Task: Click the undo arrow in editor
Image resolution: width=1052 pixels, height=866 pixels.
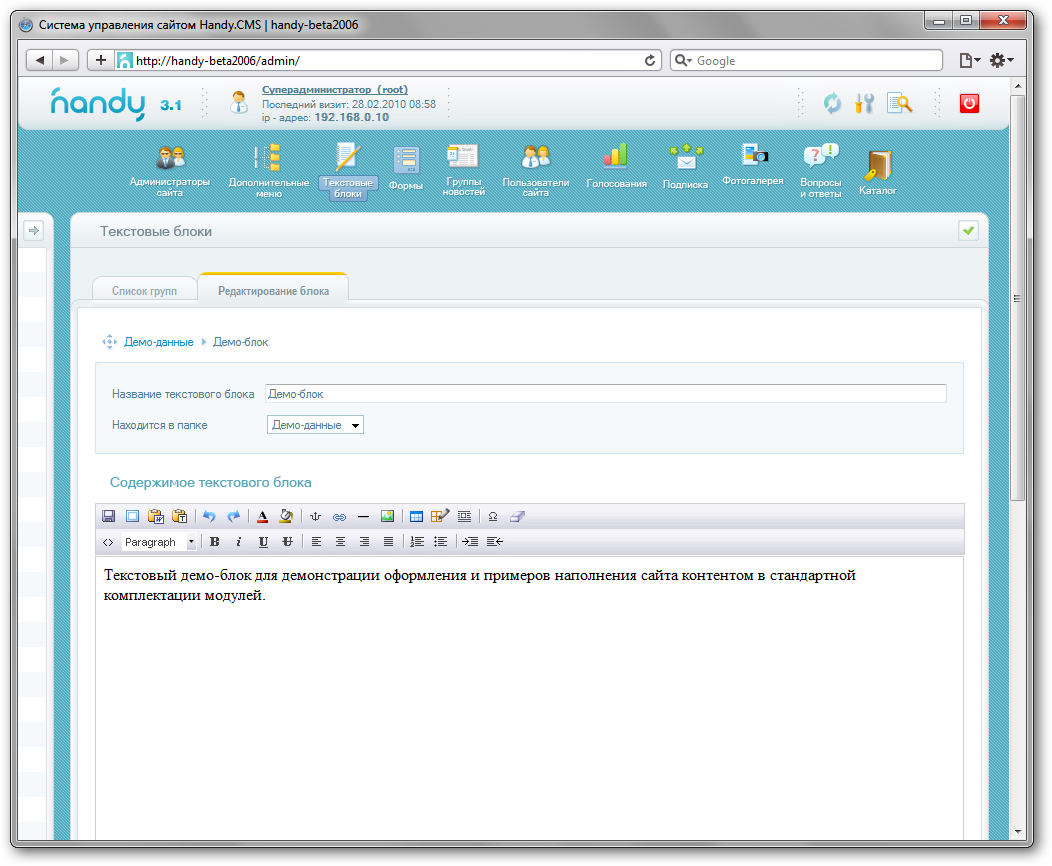Action: [x=209, y=517]
